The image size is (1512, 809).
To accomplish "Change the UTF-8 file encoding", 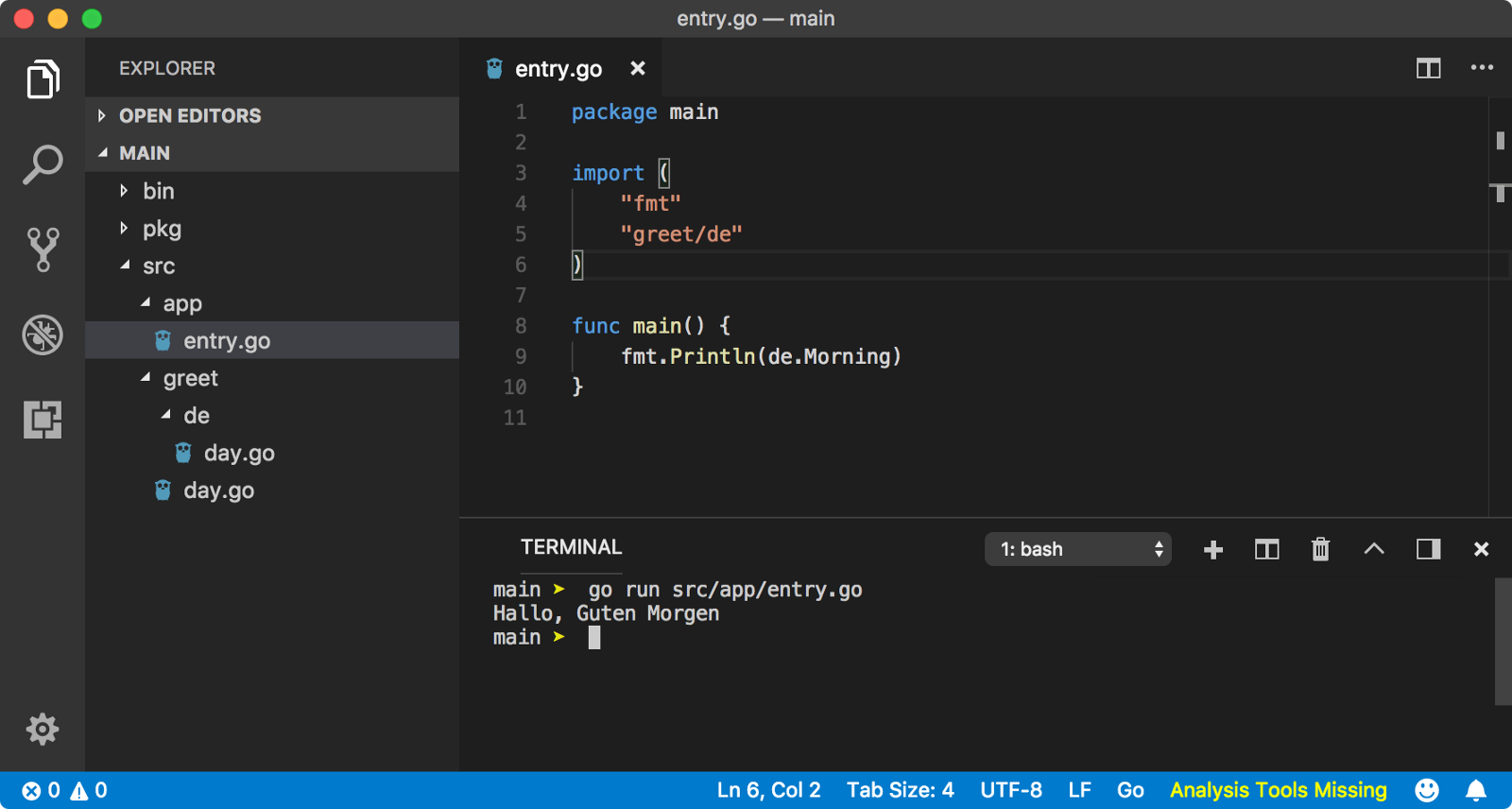I will click(1010, 790).
